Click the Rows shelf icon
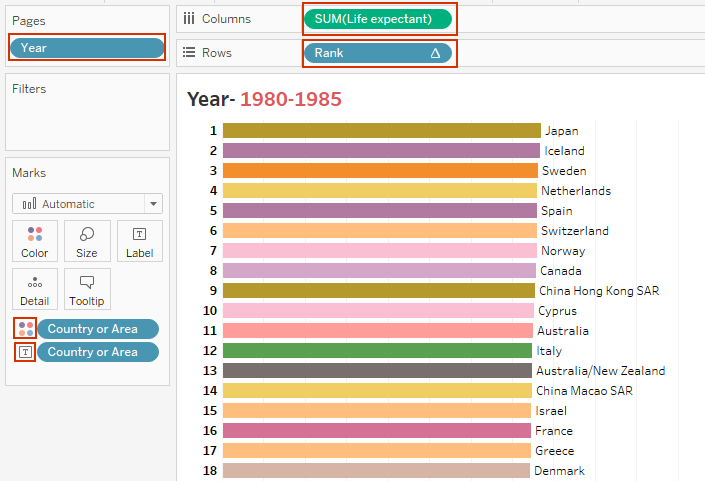The height and width of the screenshot is (481, 705). click(189, 53)
